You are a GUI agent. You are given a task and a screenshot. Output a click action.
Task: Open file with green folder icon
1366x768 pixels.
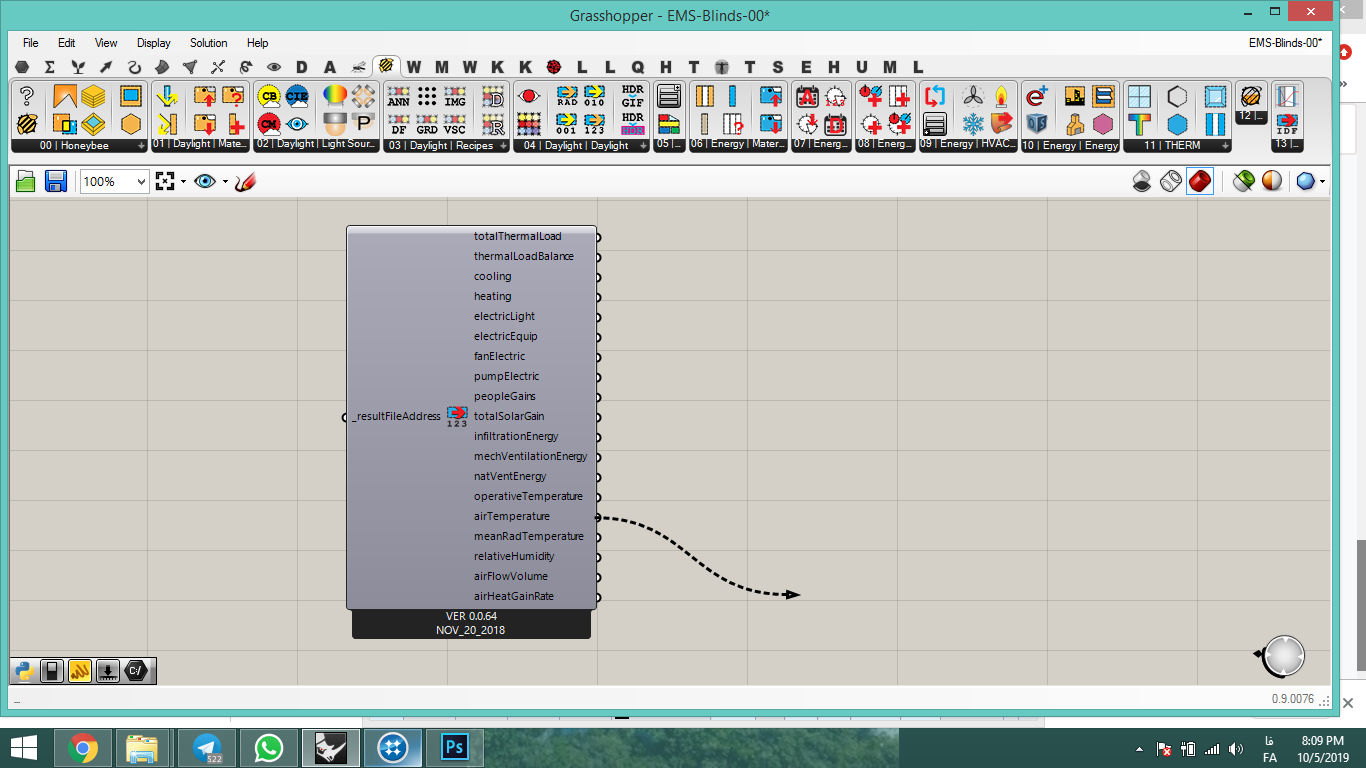[x=26, y=181]
